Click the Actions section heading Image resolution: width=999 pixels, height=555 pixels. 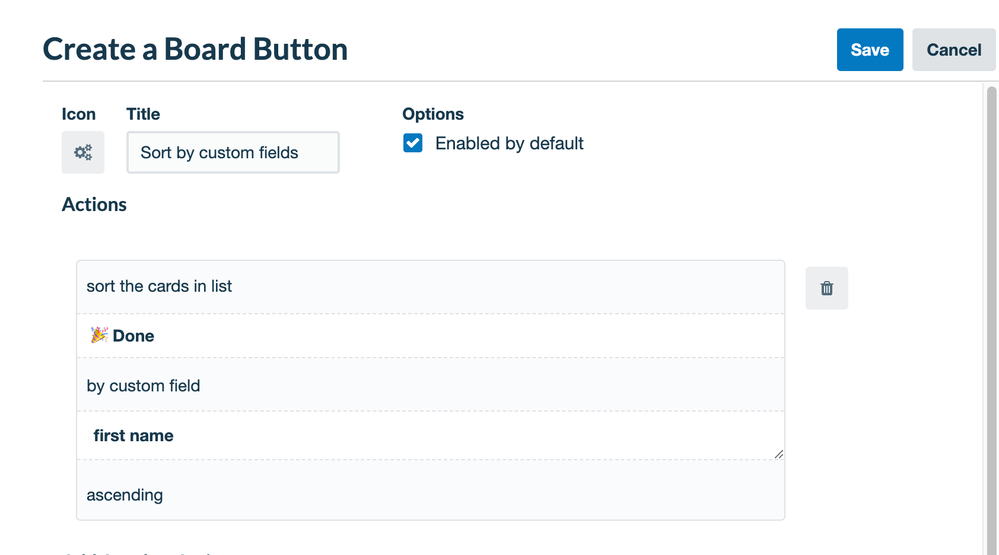pos(94,204)
